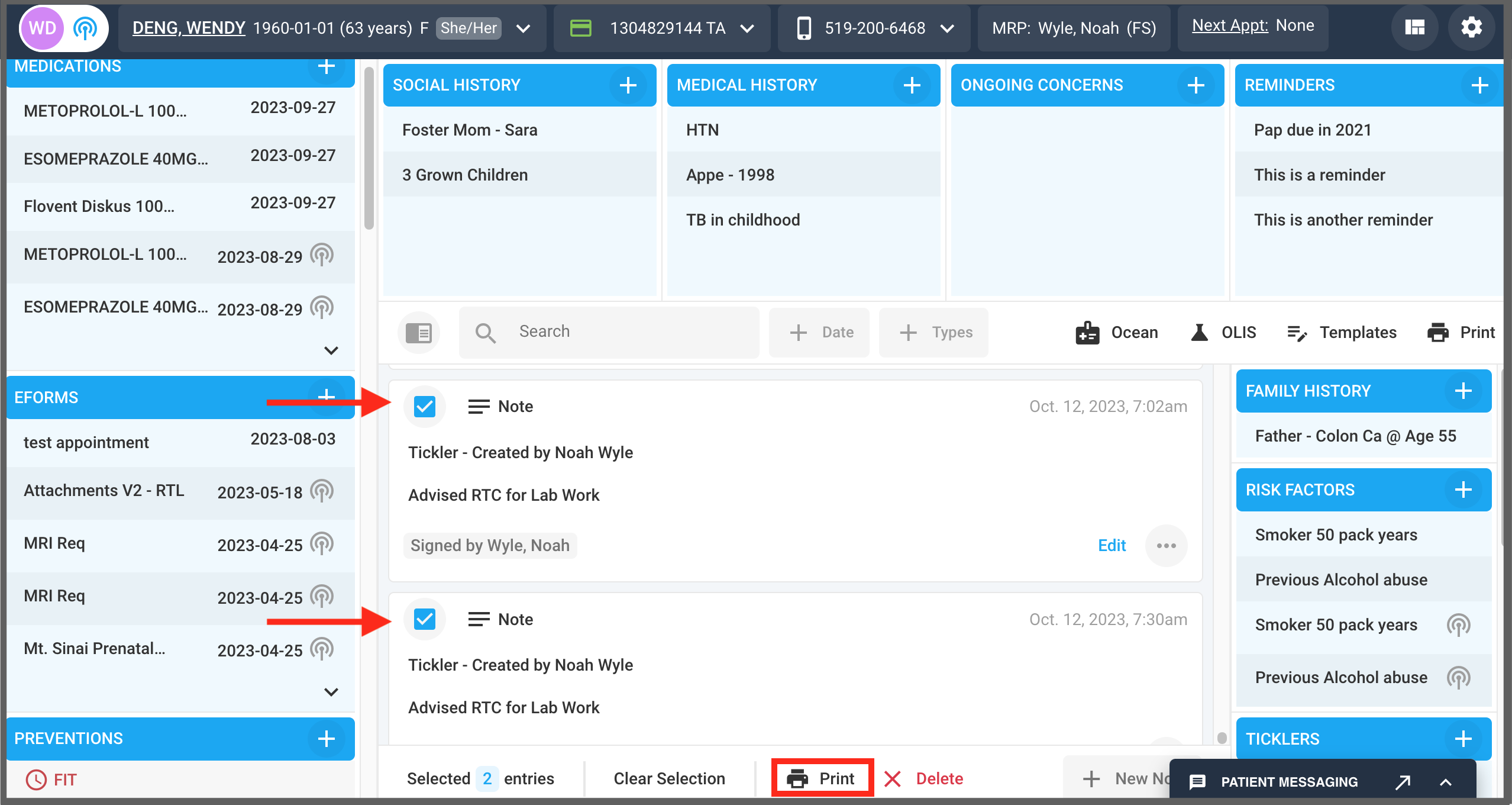Print the selected entries

tap(822, 778)
